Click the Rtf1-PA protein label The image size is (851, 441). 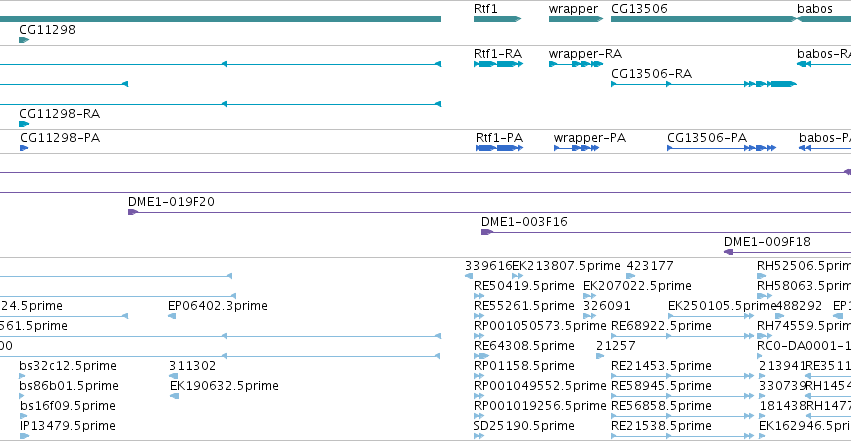click(499, 138)
